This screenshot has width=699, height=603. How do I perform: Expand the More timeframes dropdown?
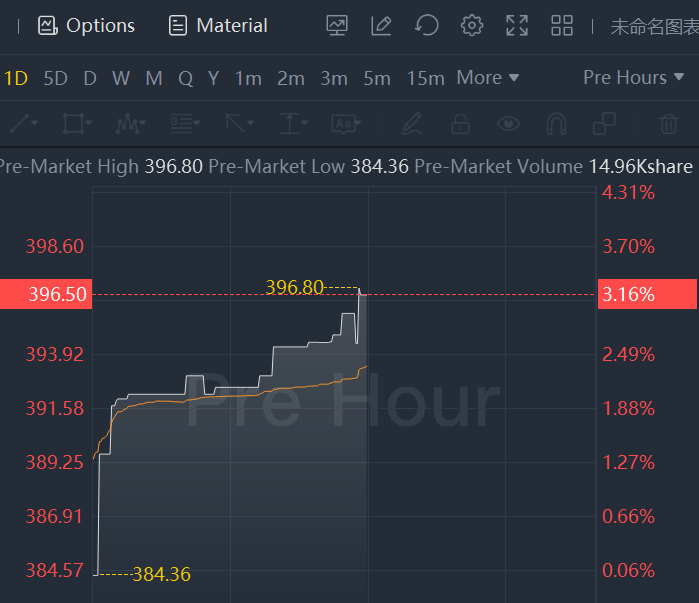488,78
